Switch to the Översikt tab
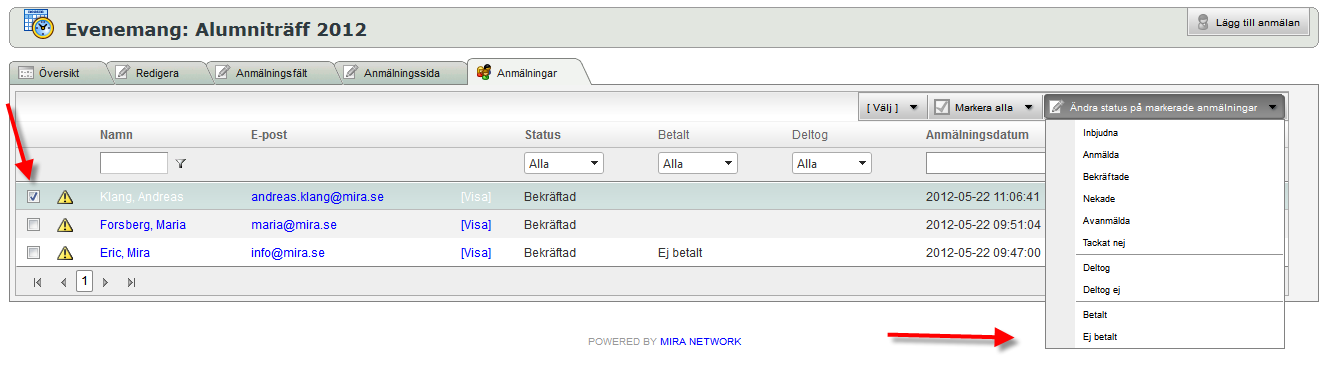The height and width of the screenshot is (373, 1333). coord(58,73)
